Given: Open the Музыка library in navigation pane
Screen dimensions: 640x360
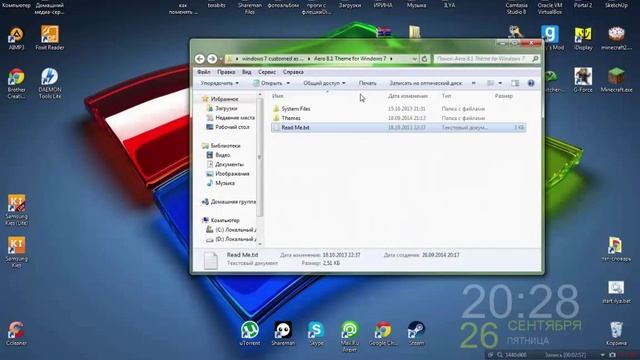Looking at the screenshot, I should (225, 183).
